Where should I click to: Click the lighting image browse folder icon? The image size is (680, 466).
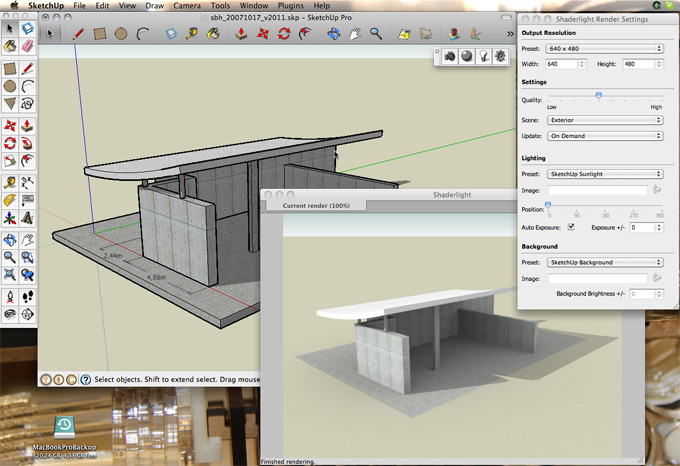657,189
